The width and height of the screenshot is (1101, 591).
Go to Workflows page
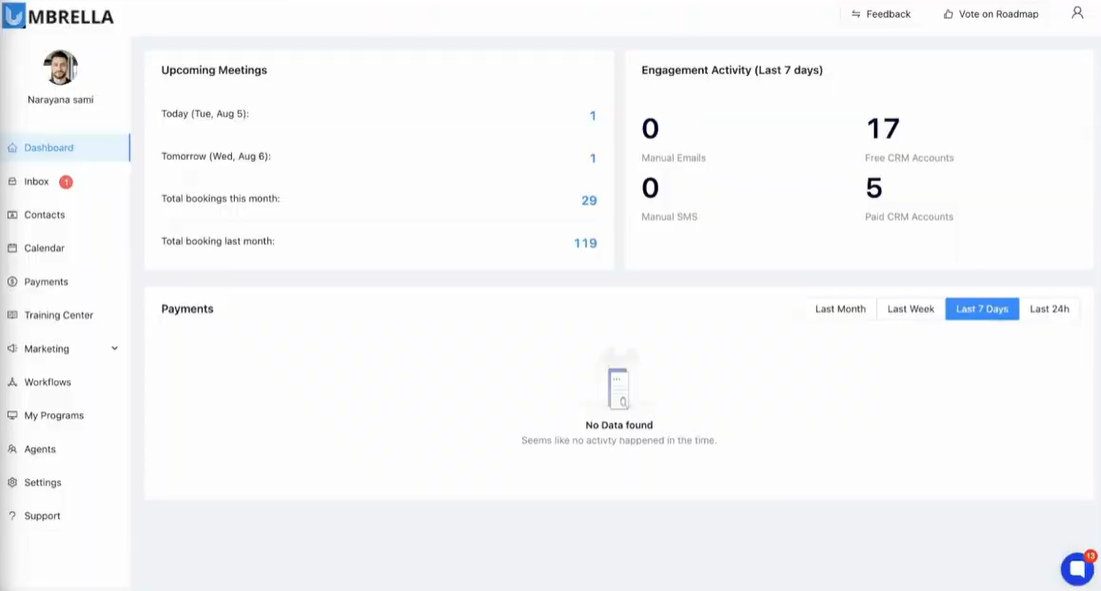click(x=65, y=382)
